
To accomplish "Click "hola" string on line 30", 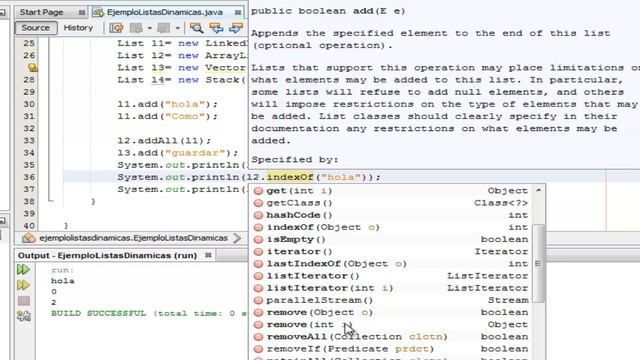I will (184, 104).
